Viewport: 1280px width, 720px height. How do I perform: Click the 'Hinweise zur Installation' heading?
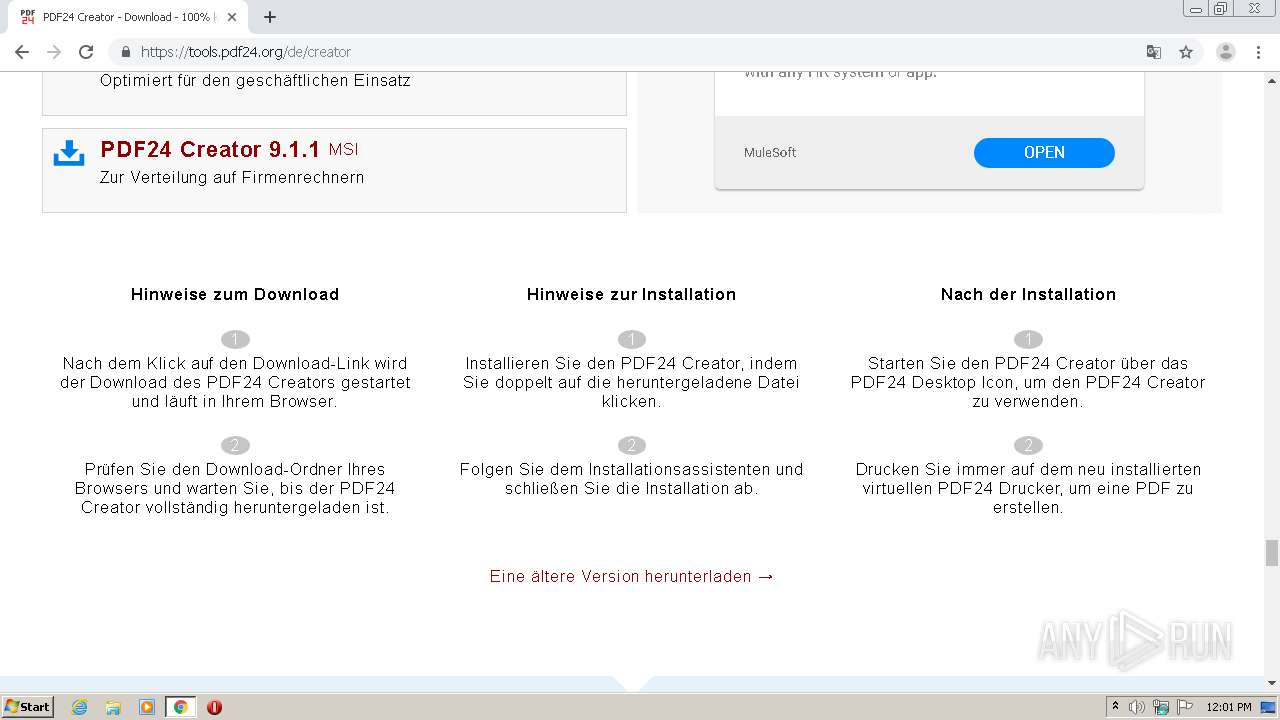pos(631,294)
